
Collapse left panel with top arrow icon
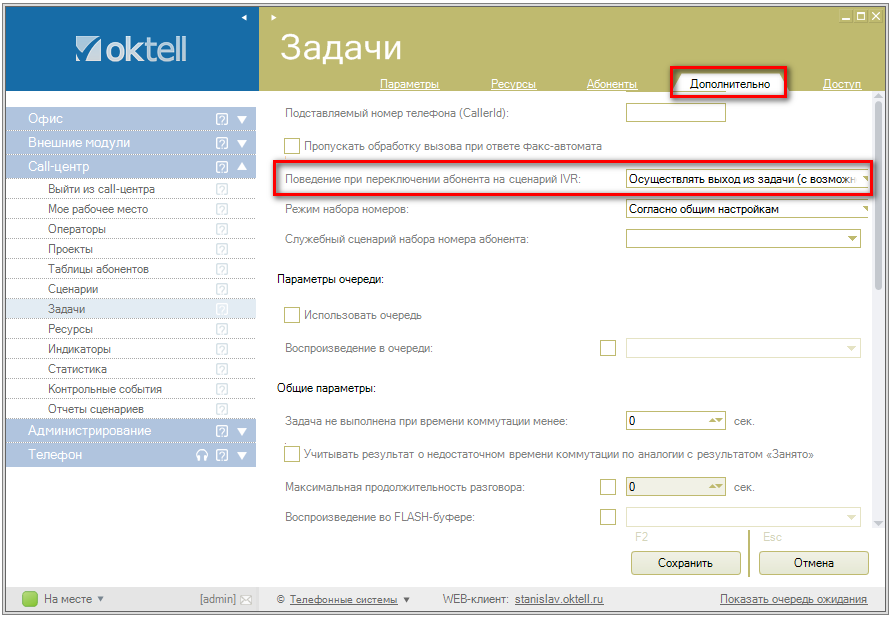245,17
